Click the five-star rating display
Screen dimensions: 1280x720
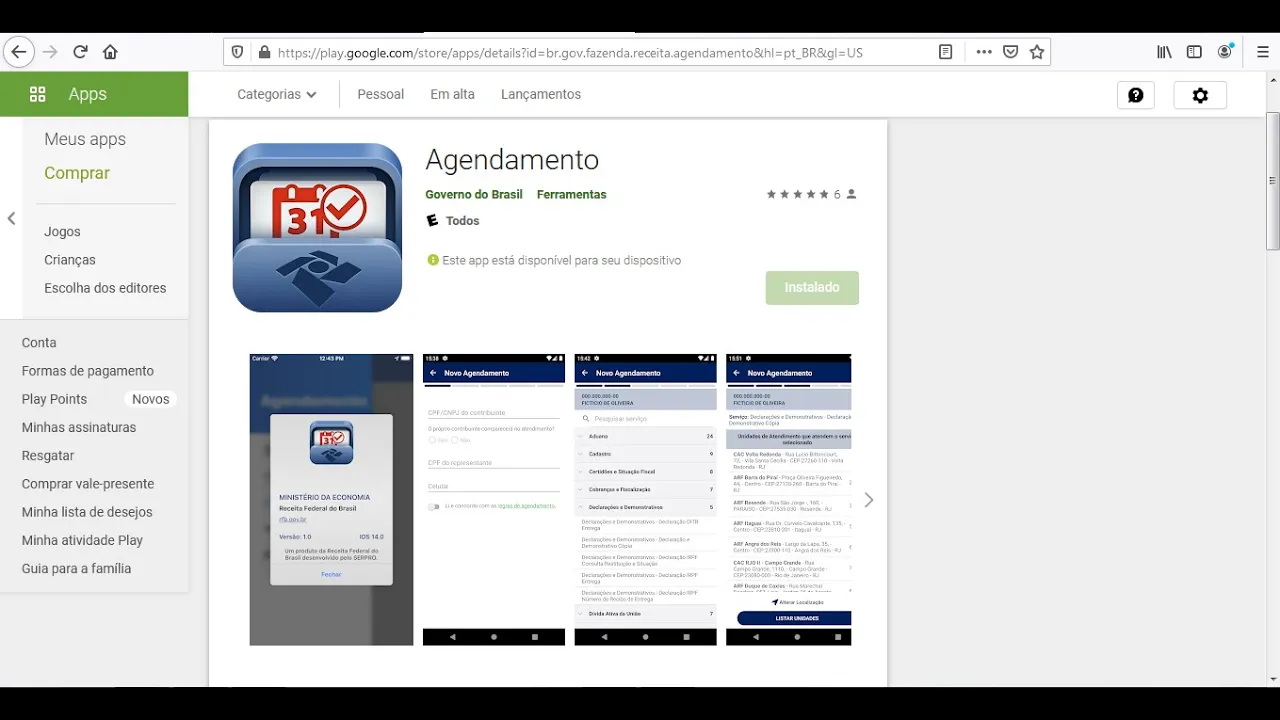(797, 194)
